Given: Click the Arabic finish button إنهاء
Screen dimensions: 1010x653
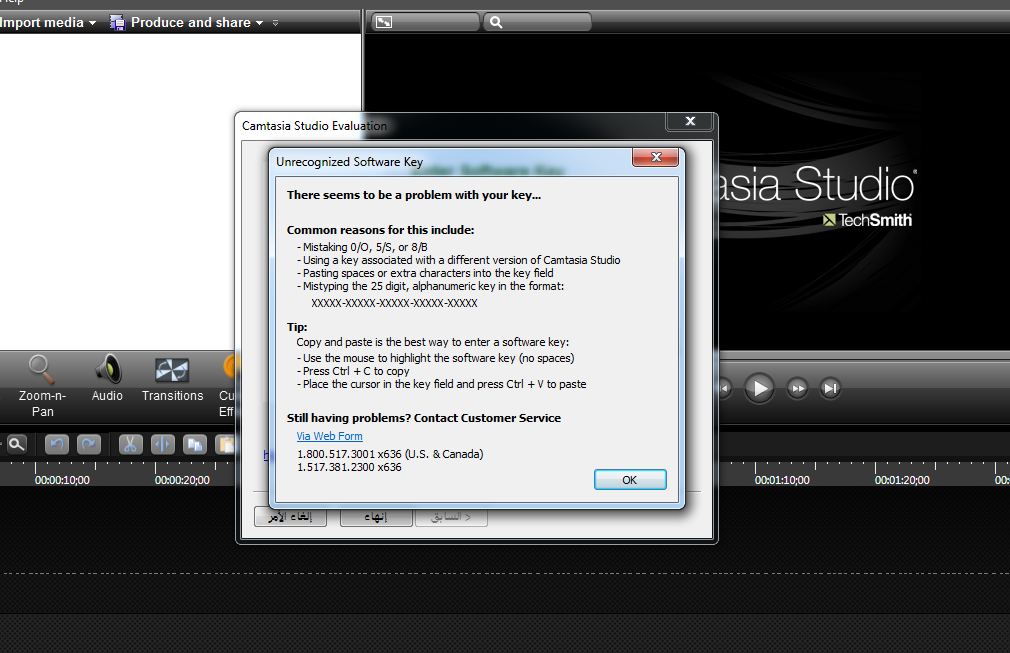Looking at the screenshot, I should pyautogui.click(x=376, y=516).
